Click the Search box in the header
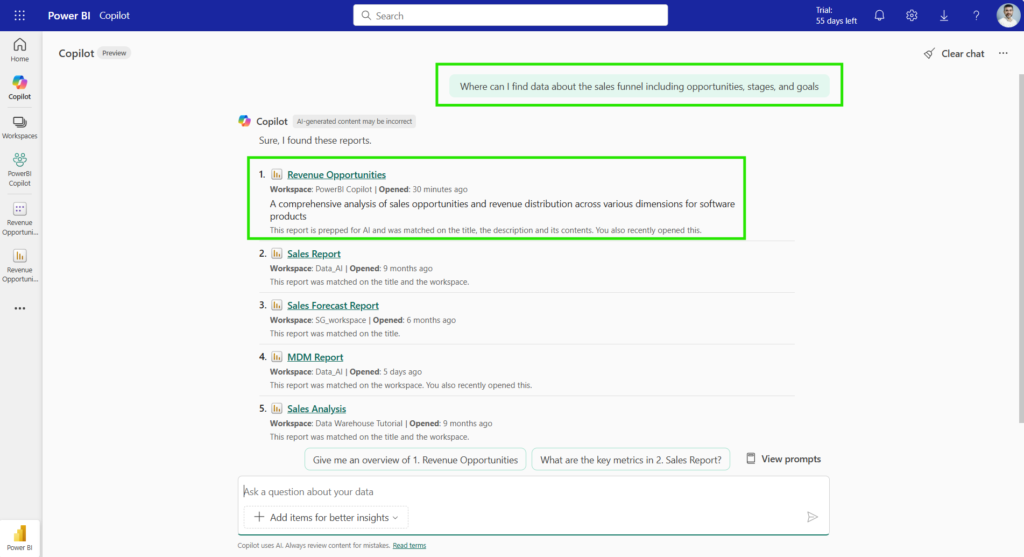Image resolution: width=1024 pixels, height=557 pixels. [x=510, y=15]
